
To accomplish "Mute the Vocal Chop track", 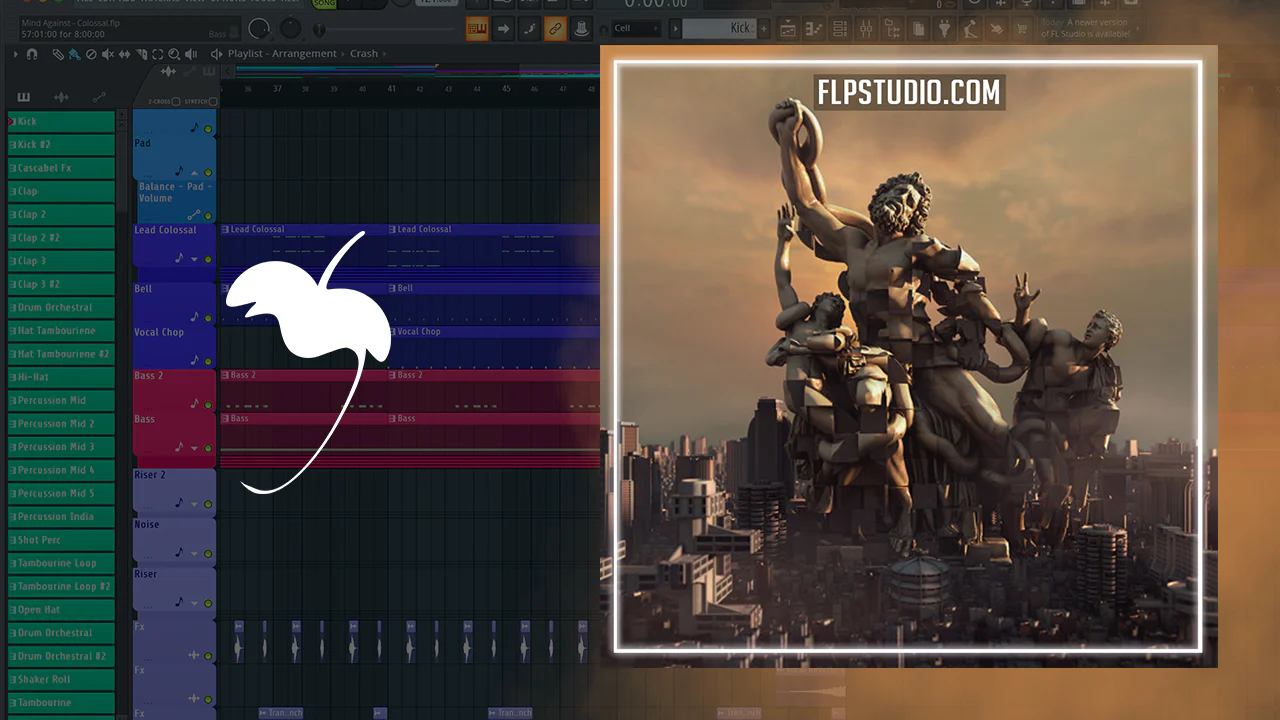I will [208, 361].
